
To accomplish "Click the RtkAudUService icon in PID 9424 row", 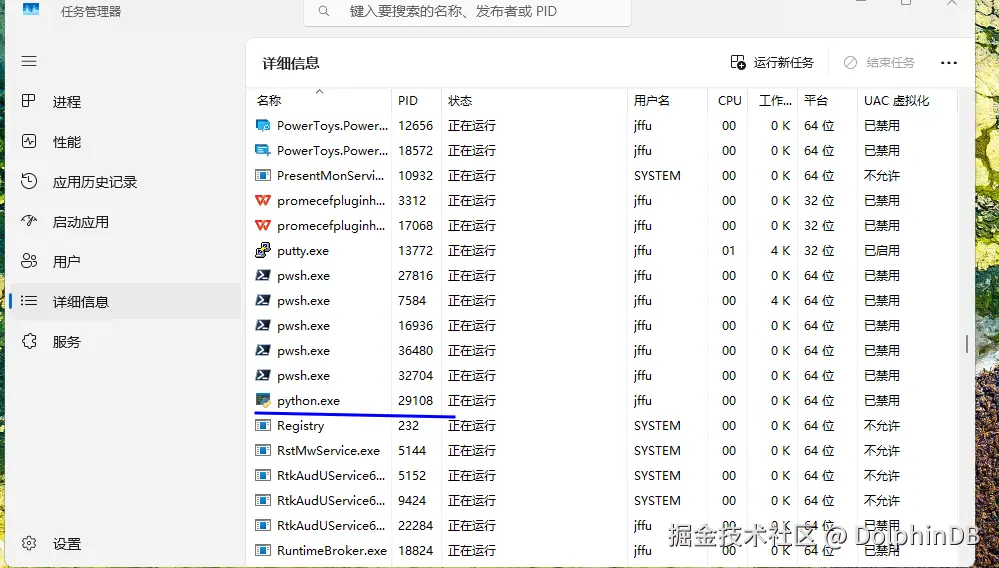I will [x=262, y=501].
